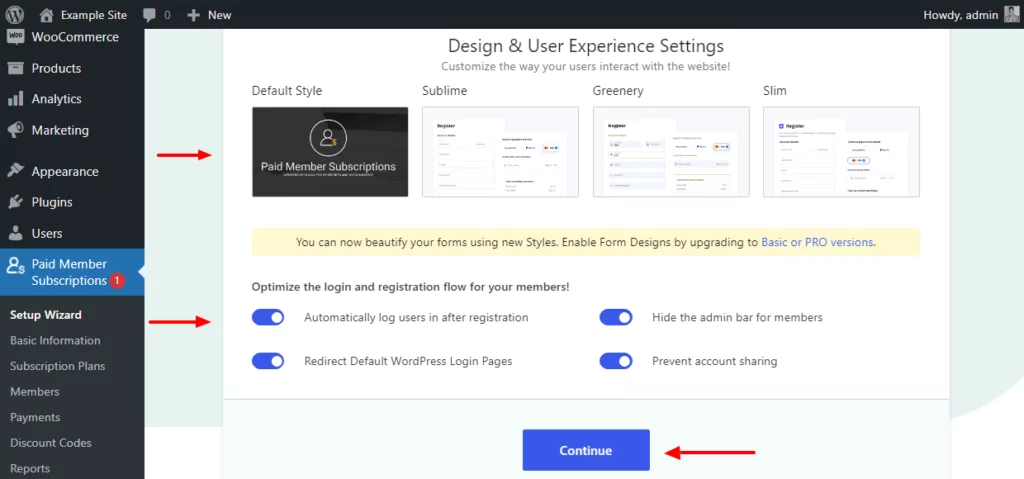Click the Sublime label text
This screenshot has width=1024, height=479.
[x=445, y=91]
